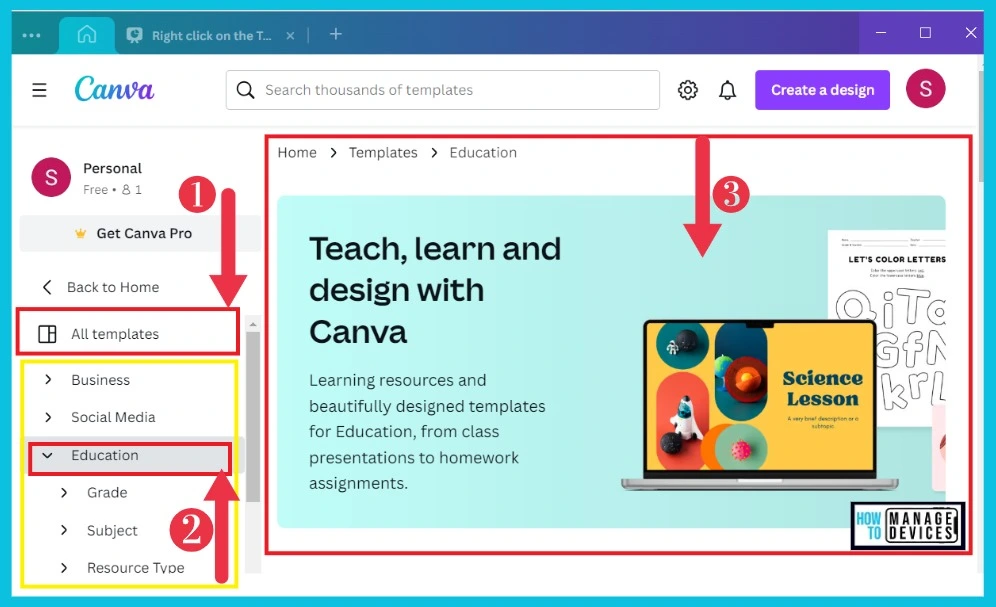996x607 pixels.
Task: Minimize the Canva window
Action: 881,32
